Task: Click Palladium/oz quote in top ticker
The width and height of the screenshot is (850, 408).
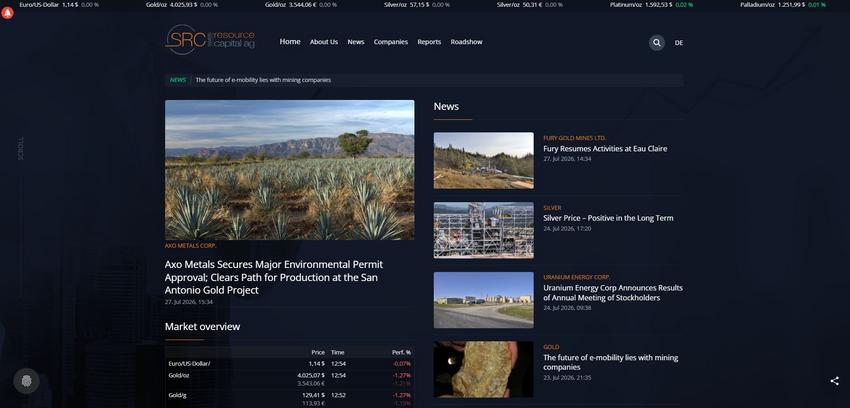Action: 783,4
